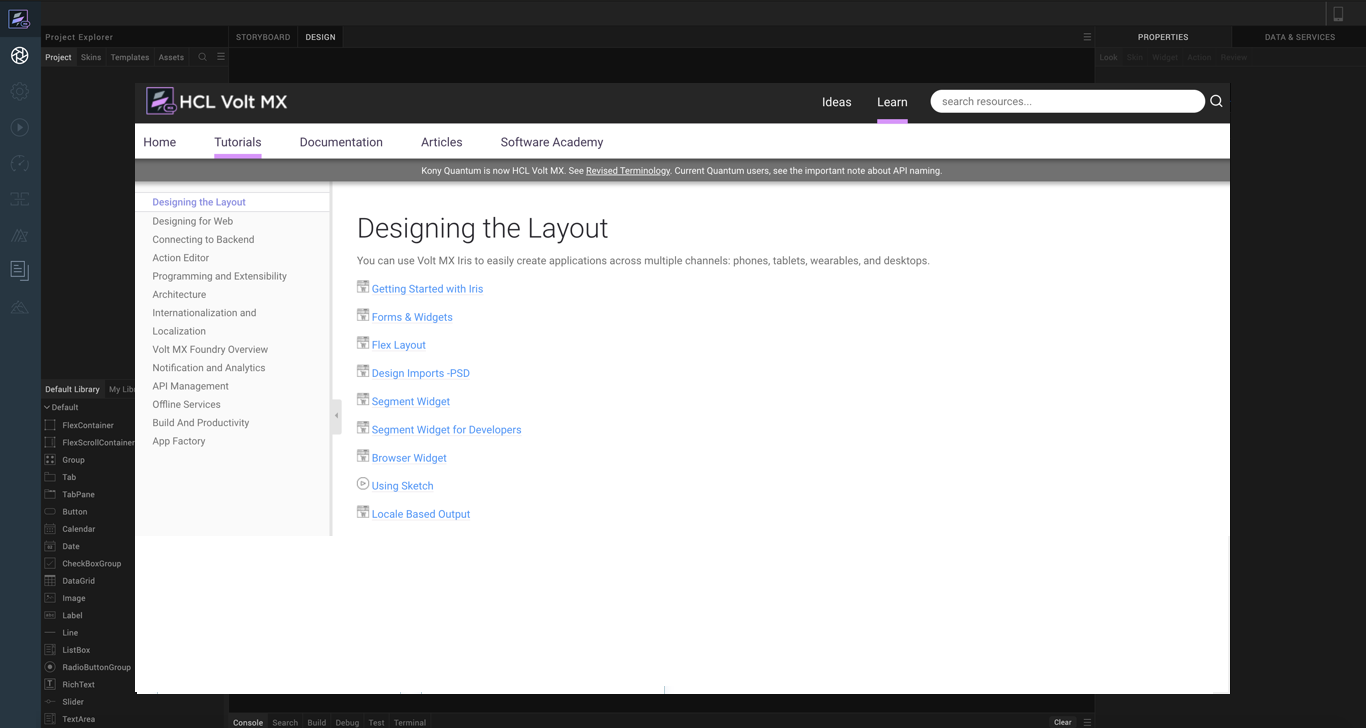Open the Flex Layout tutorial link

click(399, 345)
